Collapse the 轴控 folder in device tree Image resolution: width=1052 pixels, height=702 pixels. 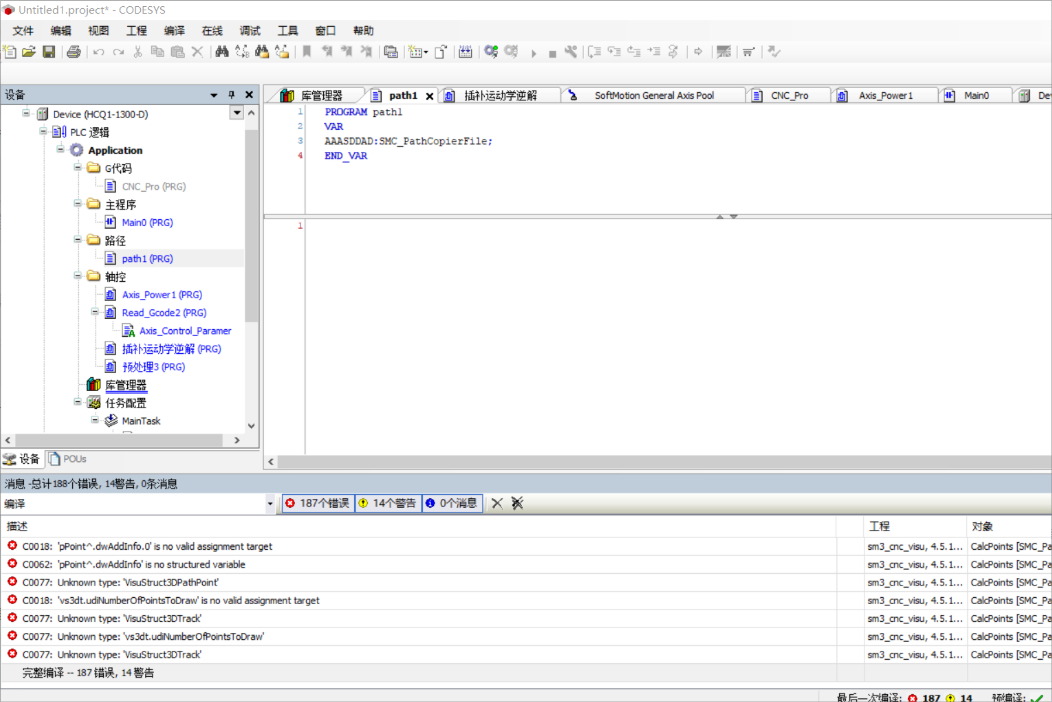78,277
